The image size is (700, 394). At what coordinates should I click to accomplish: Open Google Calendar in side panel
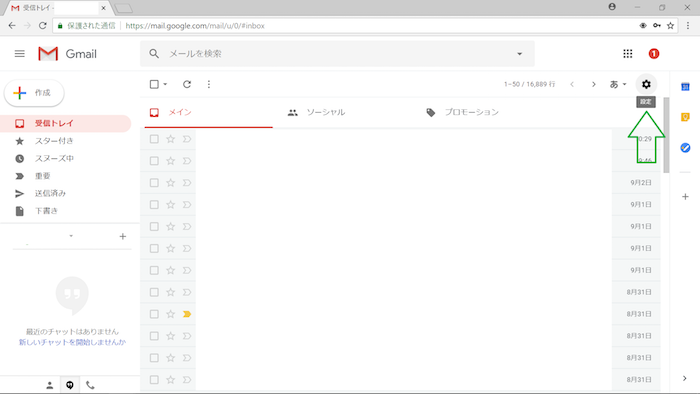point(685,87)
